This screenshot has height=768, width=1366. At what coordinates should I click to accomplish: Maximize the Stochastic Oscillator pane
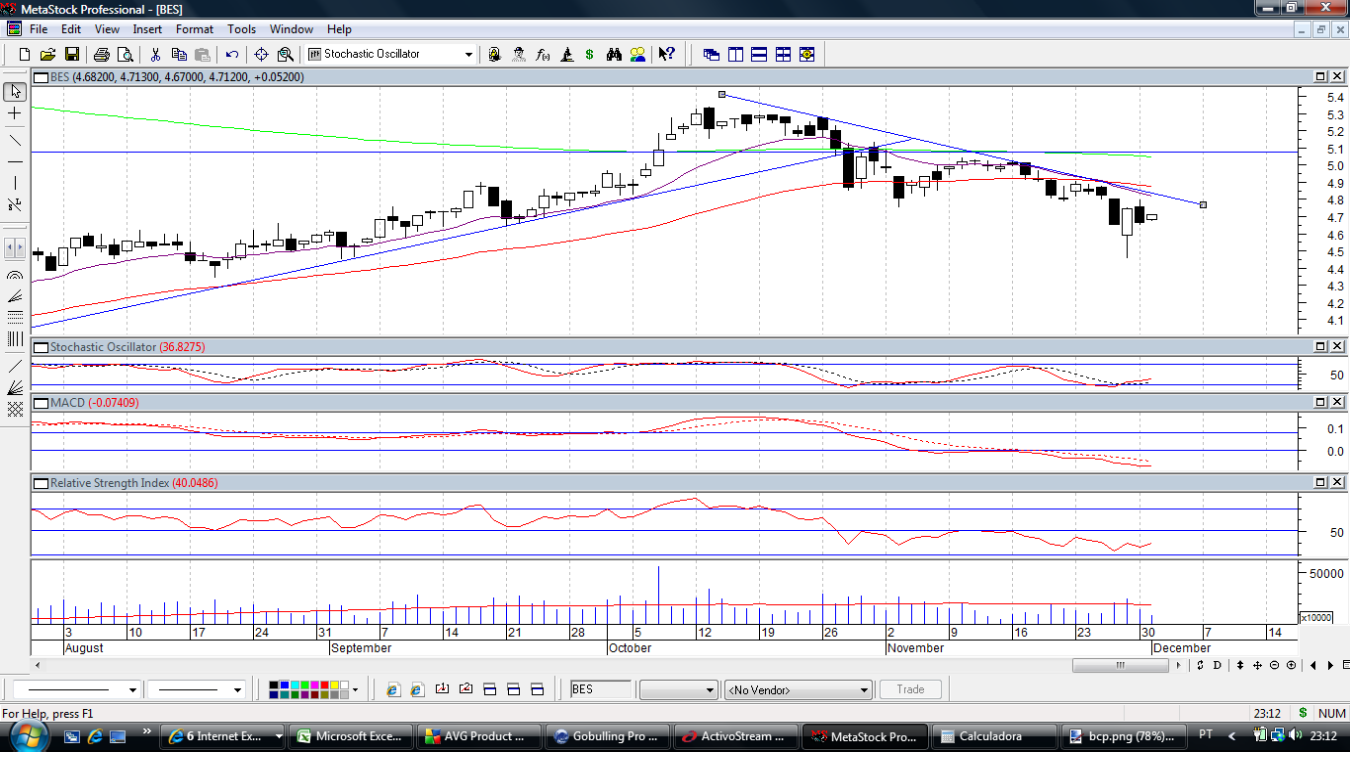click(1320, 346)
